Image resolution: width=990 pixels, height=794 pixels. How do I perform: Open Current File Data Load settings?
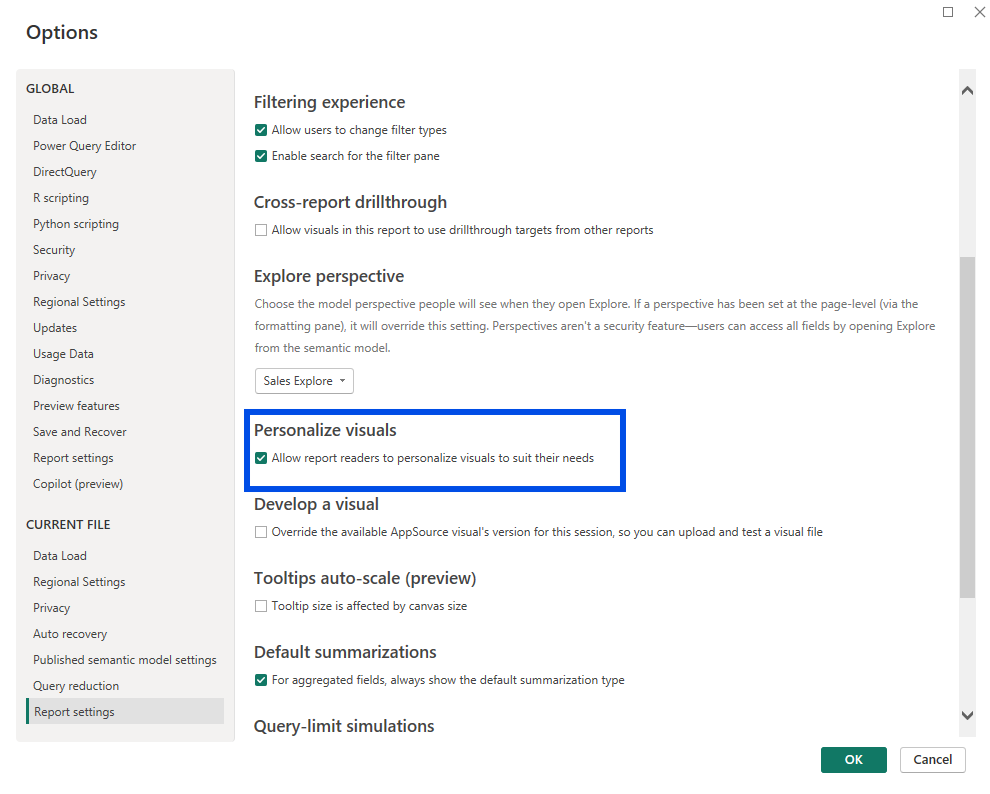pyautogui.click(x=60, y=556)
